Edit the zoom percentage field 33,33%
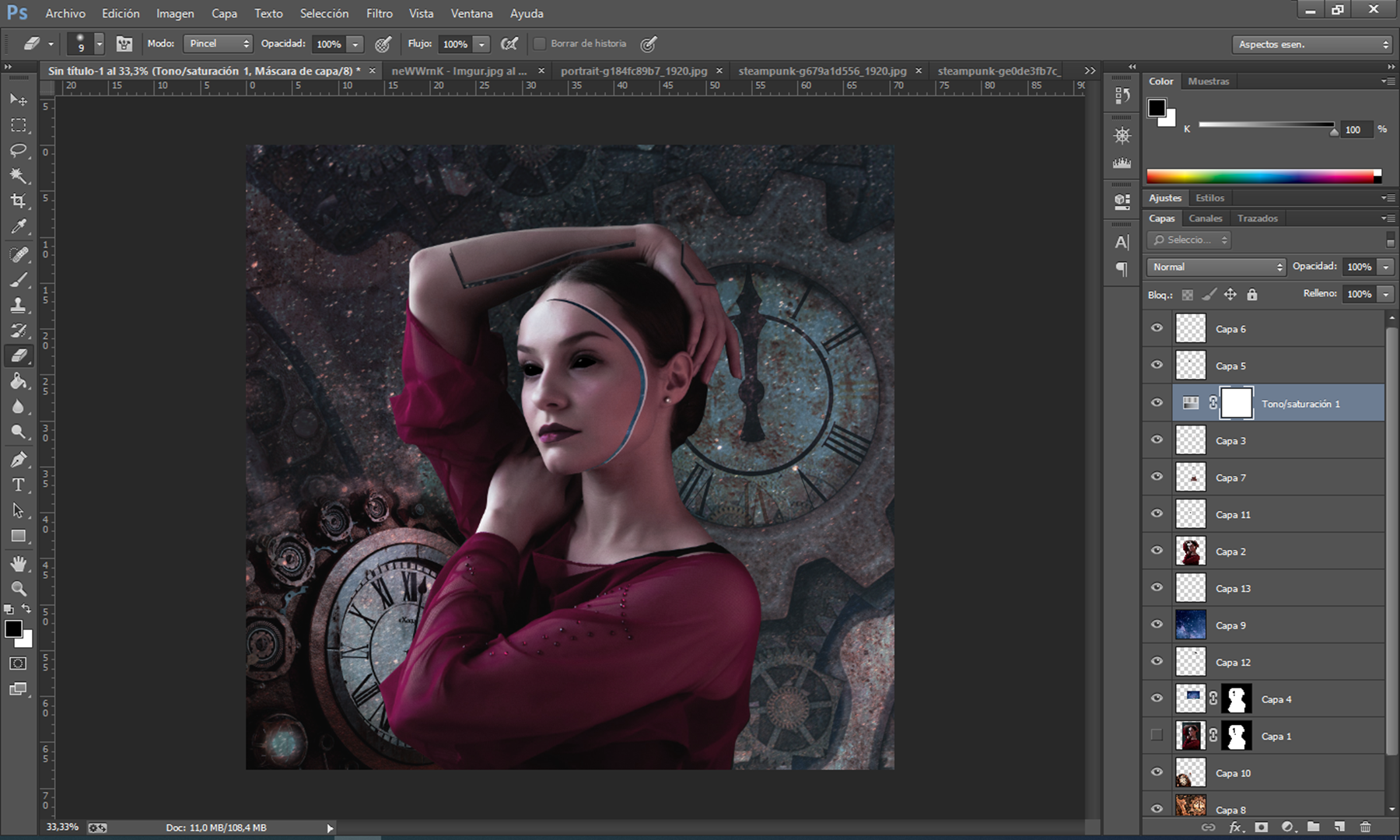Image resolution: width=1400 pixels, height=840 pixels. click(x=62, y=827)
